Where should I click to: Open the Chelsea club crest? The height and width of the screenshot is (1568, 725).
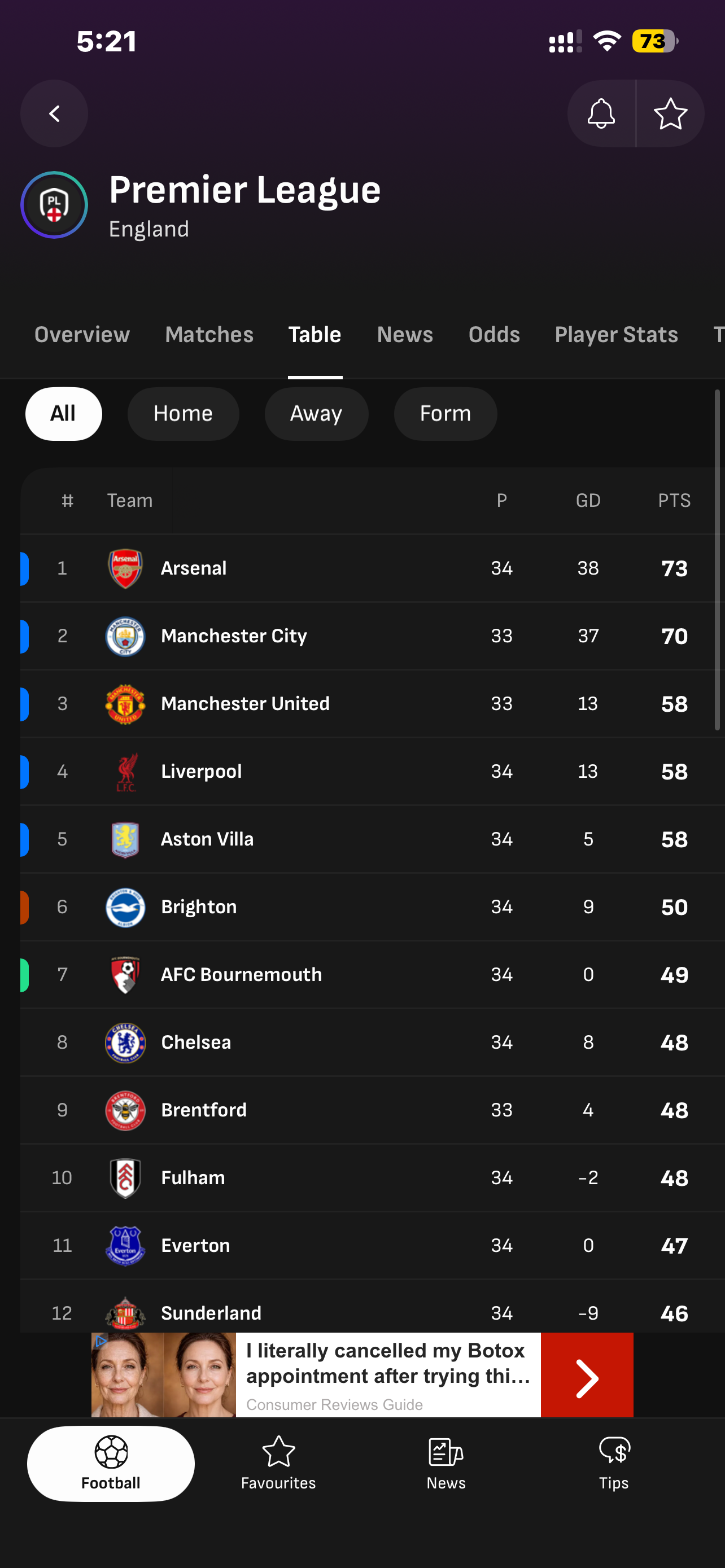125,1043
